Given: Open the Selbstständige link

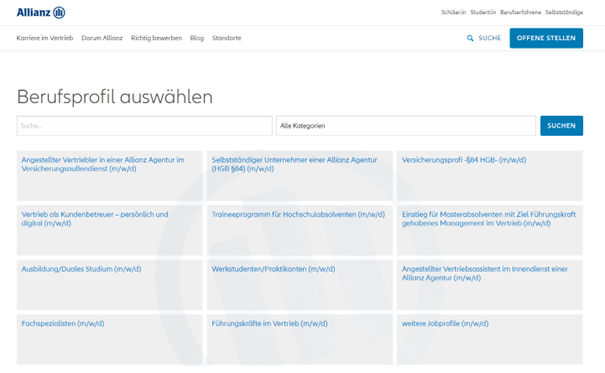Looking at the screenshot, I should tap(564, 12).
